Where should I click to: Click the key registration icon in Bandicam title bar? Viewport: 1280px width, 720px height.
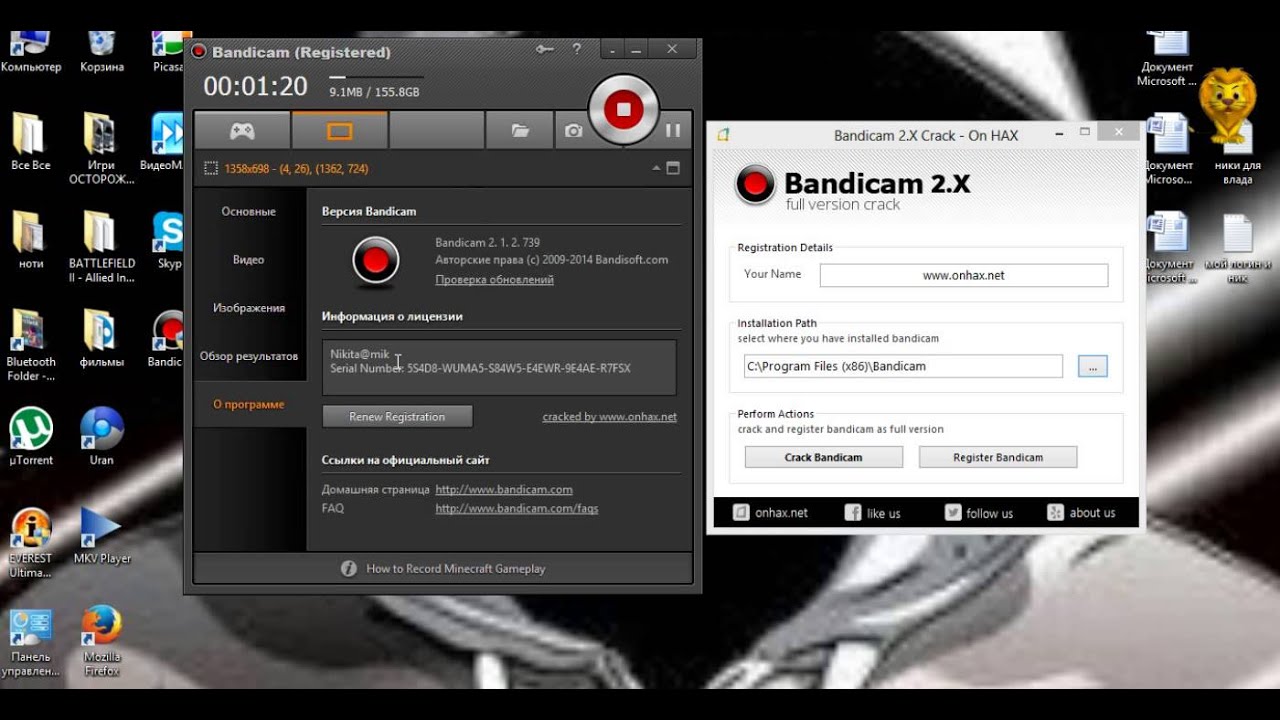point(545,48)
